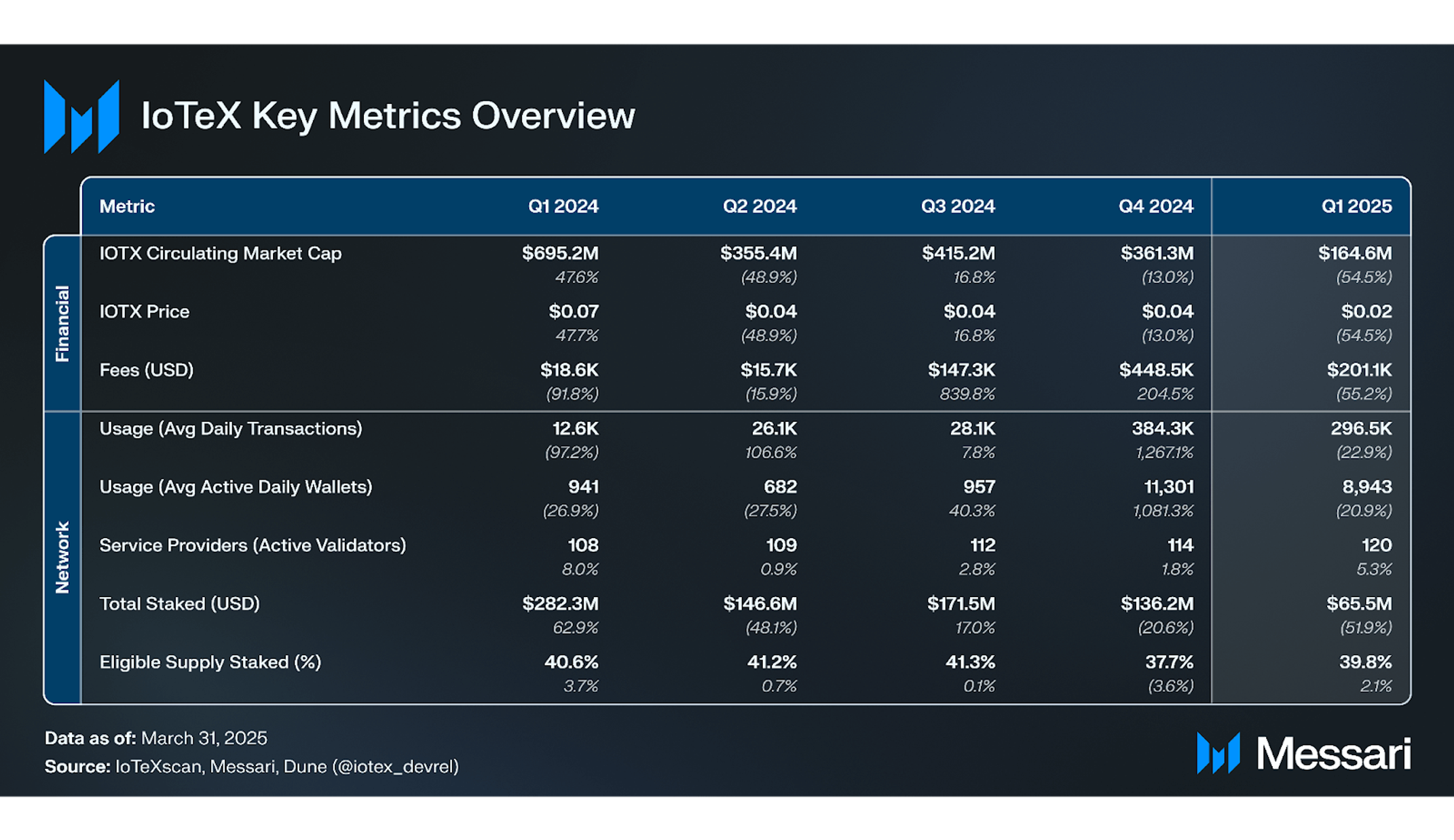1454x840 pixels.
Task: Click the '120' validators value
Action: point(1377,546)
